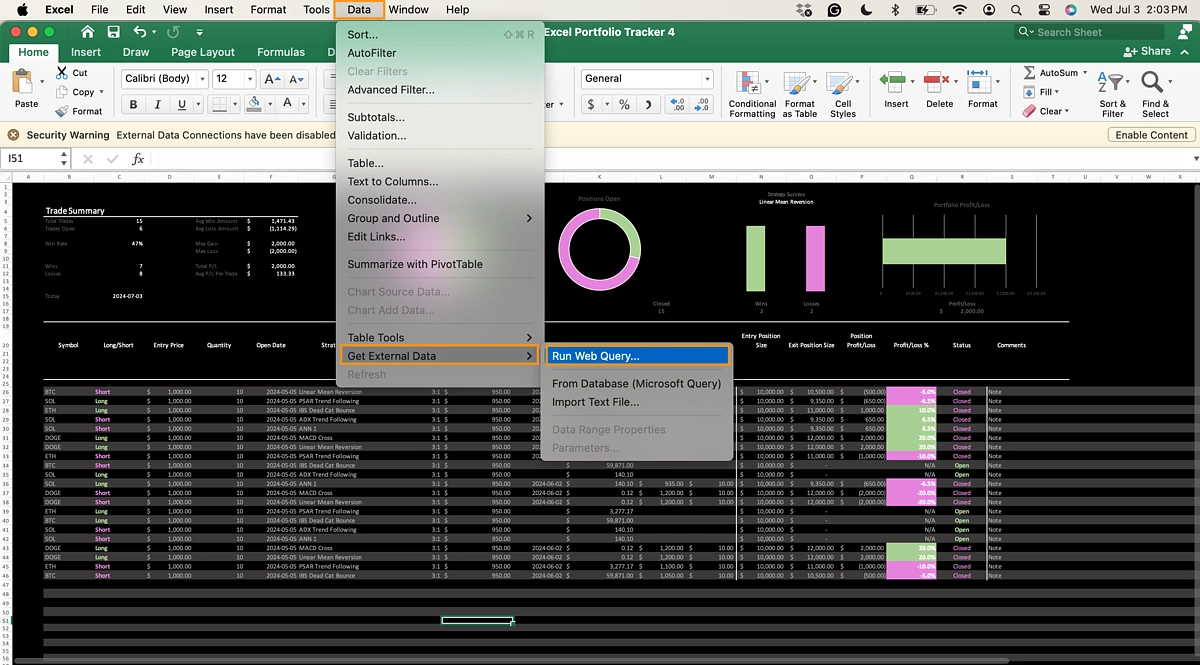This screenshot has width=1200, height=665.
Task: Expand the Clear dropdown in the ribbon
Action: point(1067,111)
